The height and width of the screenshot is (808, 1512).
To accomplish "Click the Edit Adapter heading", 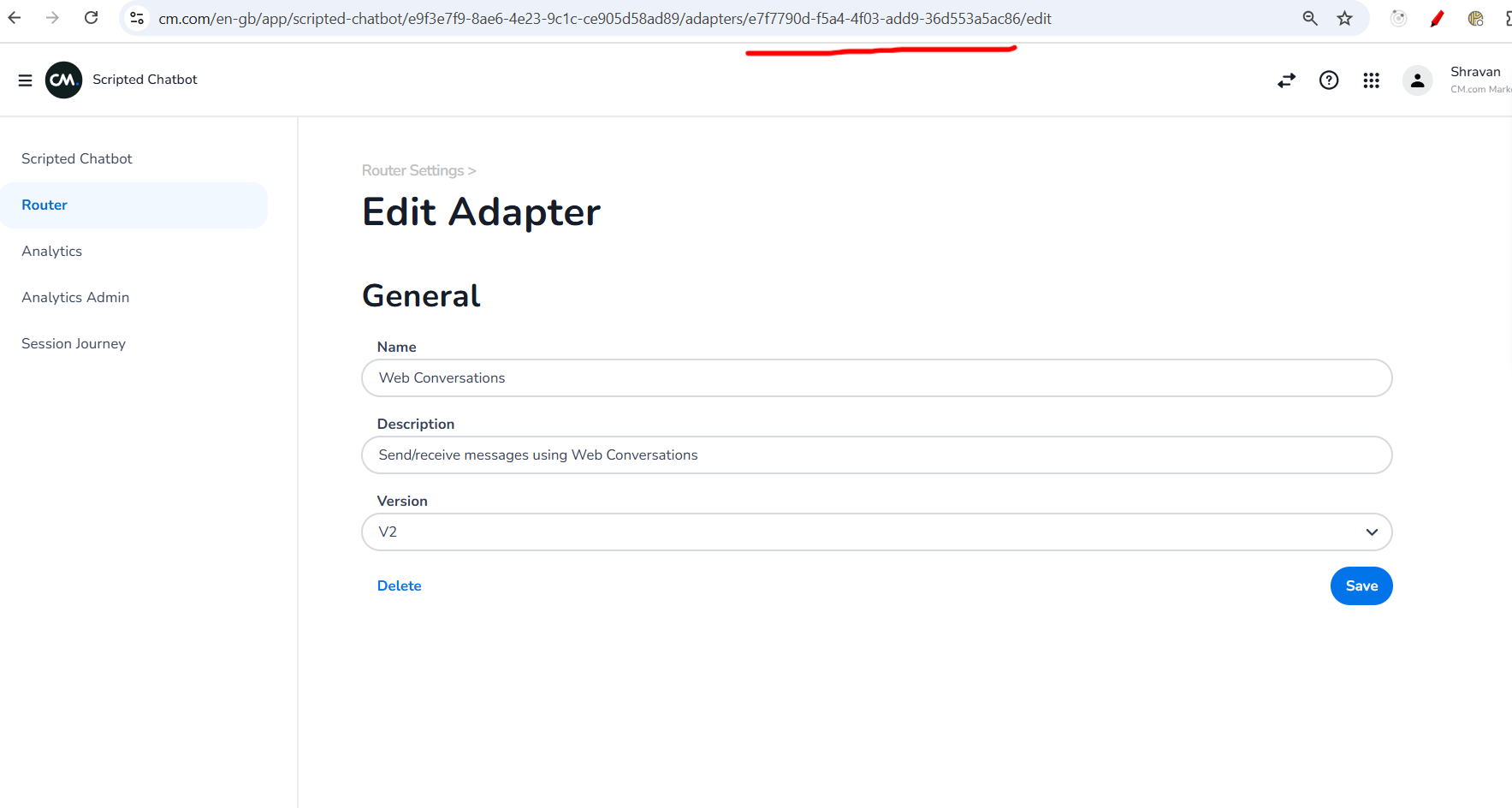I will click(482, 212).
